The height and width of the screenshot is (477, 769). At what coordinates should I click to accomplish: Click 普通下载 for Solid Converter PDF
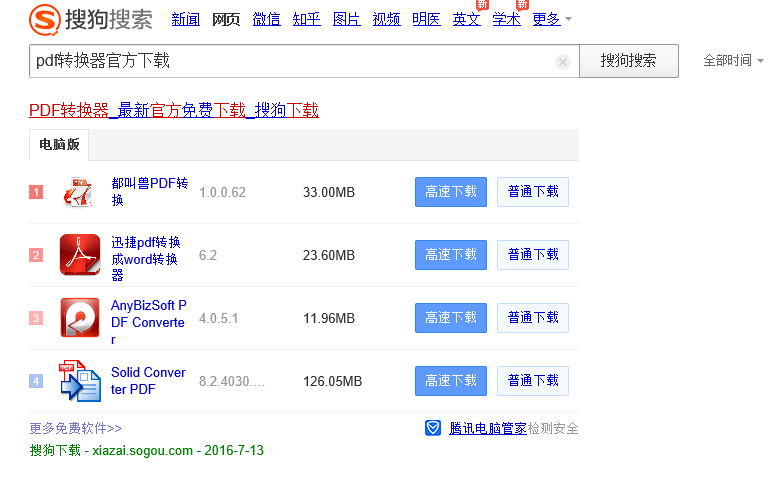[533, 381]
